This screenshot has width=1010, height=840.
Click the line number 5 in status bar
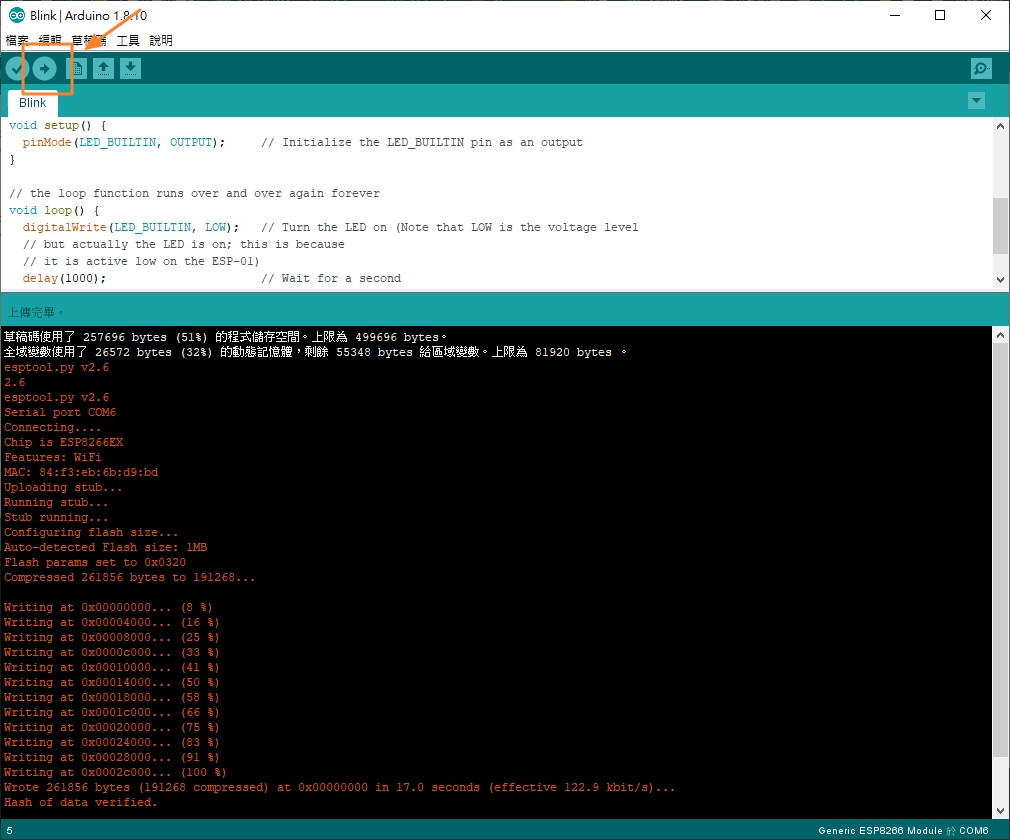click(9, 831)
